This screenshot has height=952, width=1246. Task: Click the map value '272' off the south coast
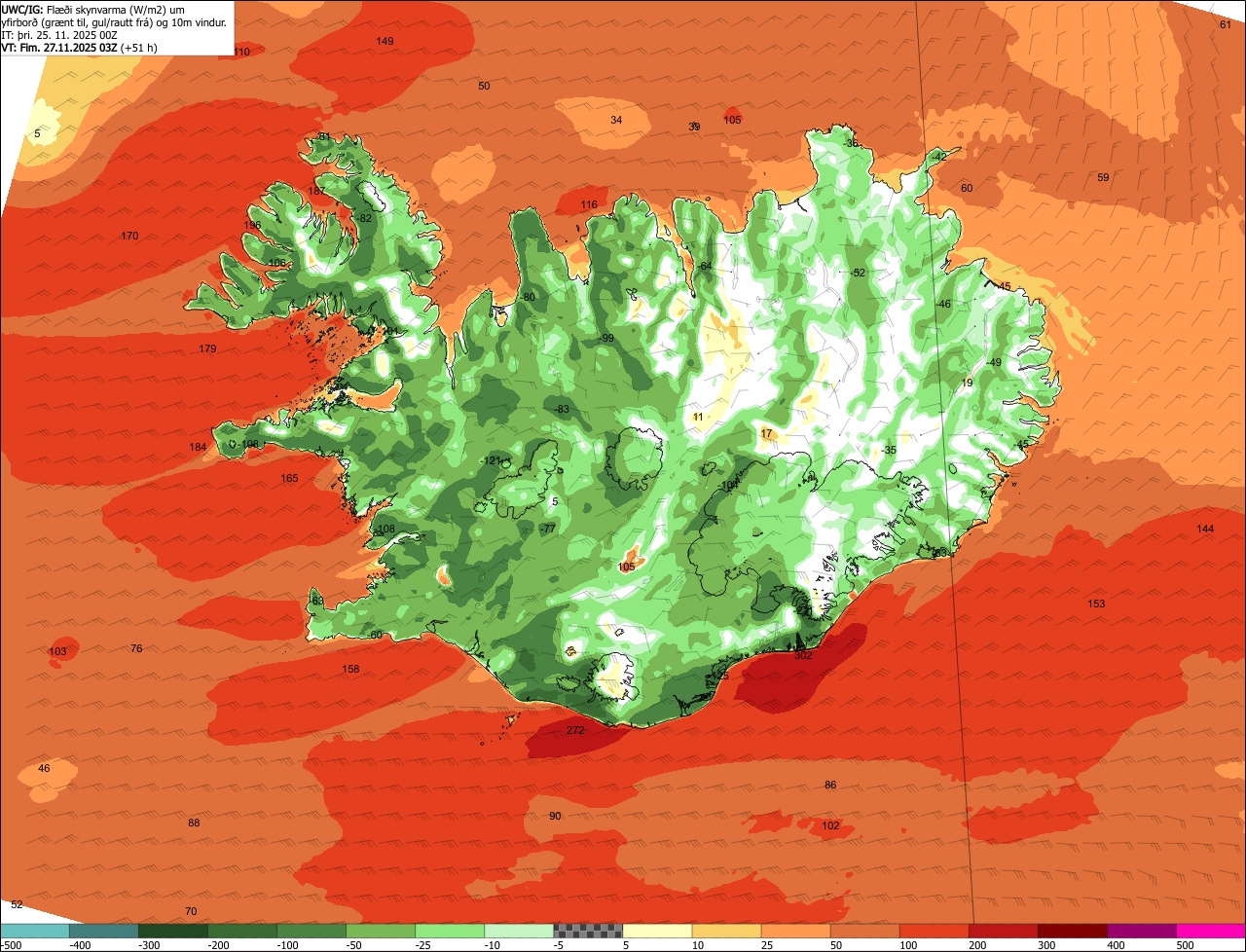click(x=575, y=730)
